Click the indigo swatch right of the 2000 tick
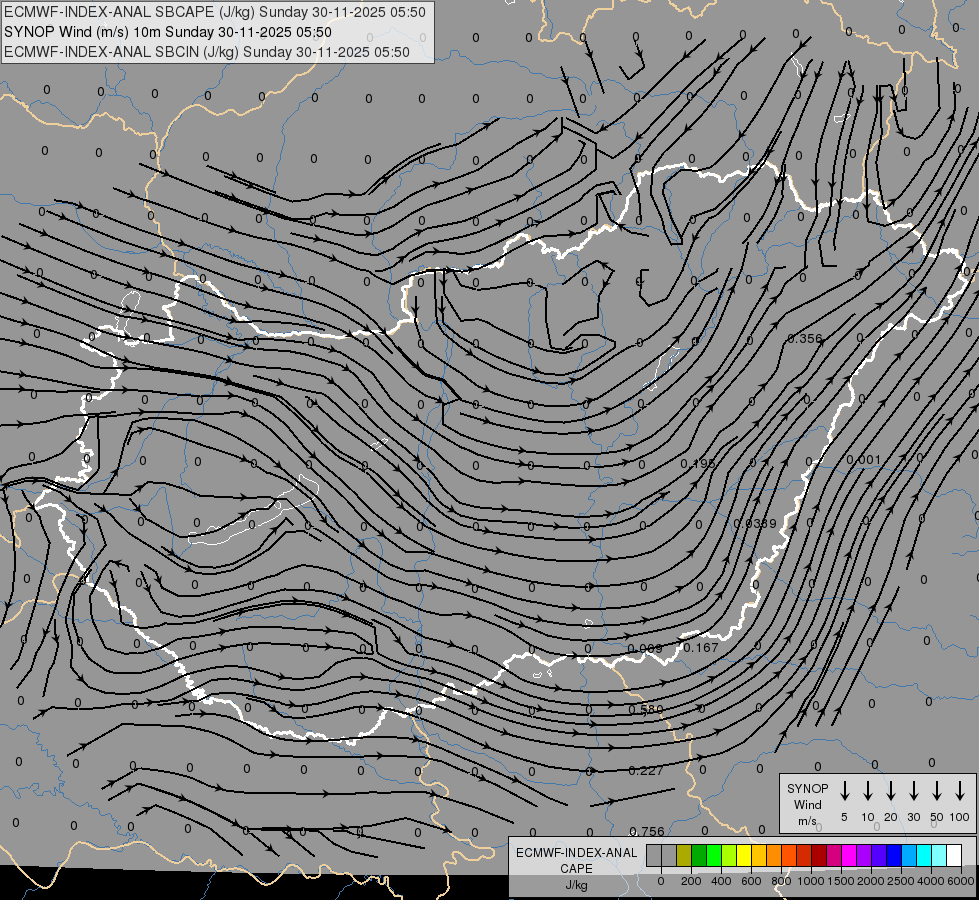Image resolution: width=979 pixels, height=900 pixels. (x=878, y=855)
